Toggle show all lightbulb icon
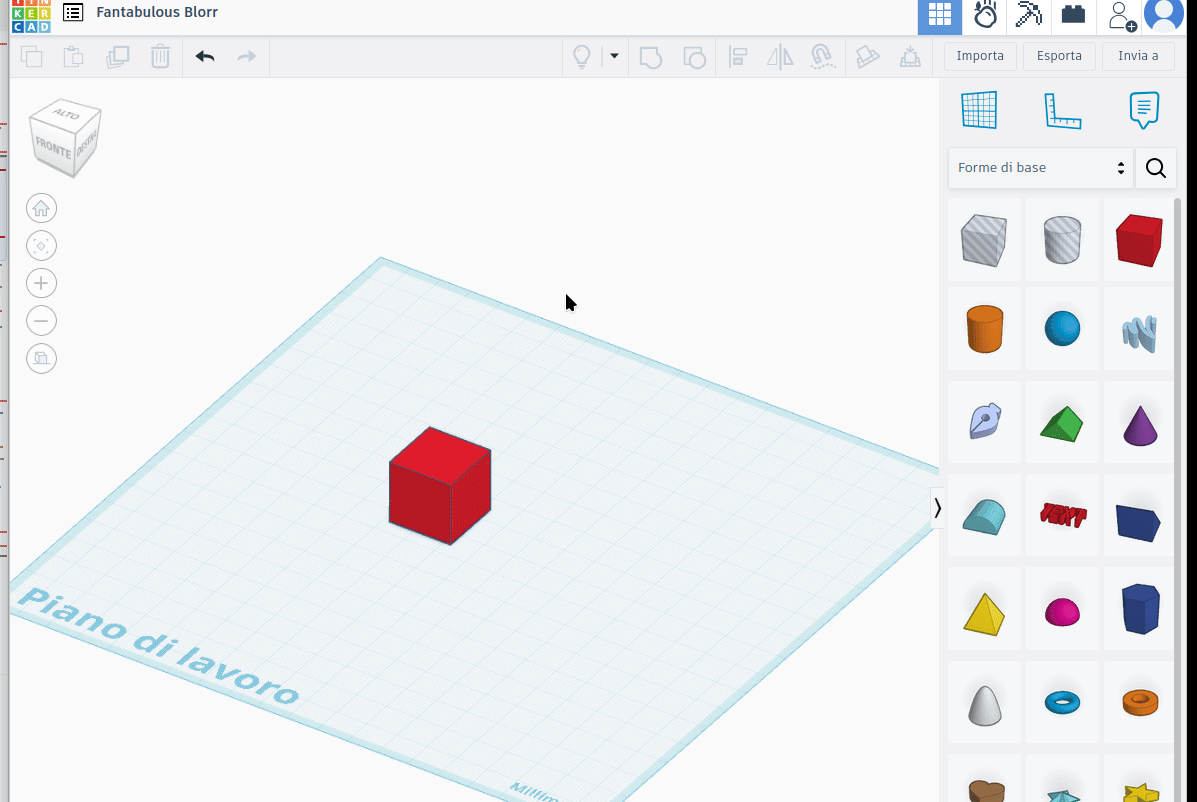This screenshot has height=802, width=1197. [582, 56]
